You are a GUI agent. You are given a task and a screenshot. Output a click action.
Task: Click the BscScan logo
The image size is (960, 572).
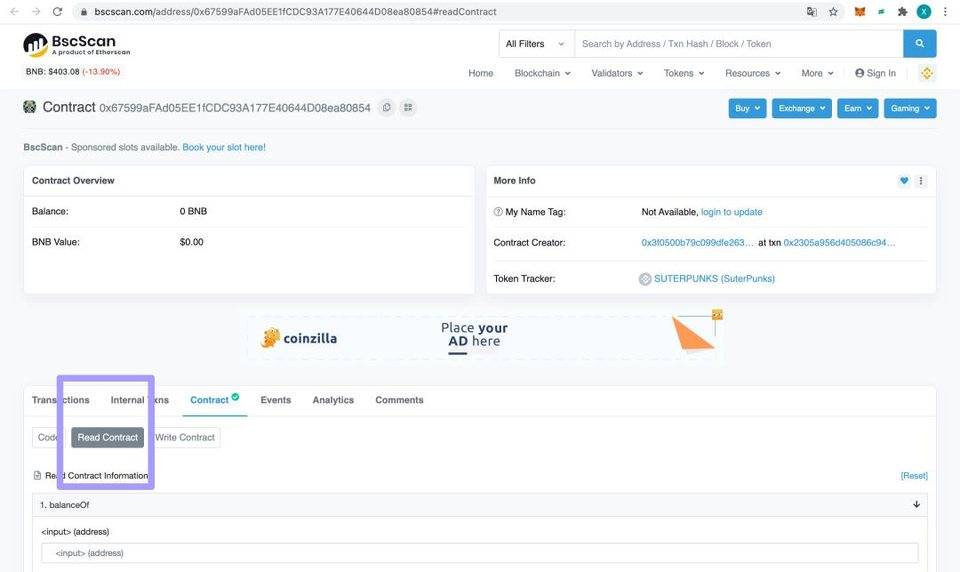77,45
